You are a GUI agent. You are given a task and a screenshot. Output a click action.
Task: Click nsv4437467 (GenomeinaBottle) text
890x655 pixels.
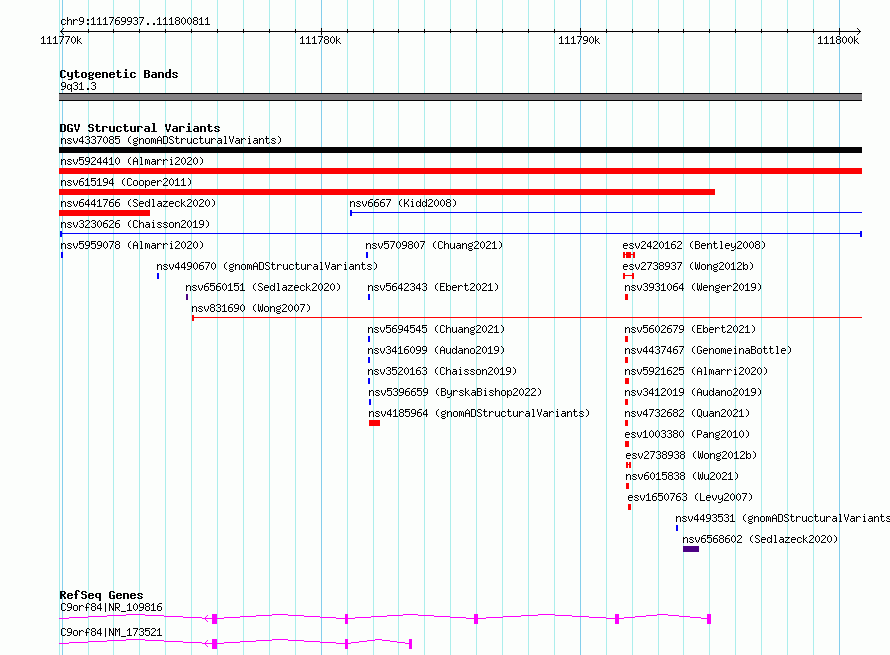coord(708,350)
